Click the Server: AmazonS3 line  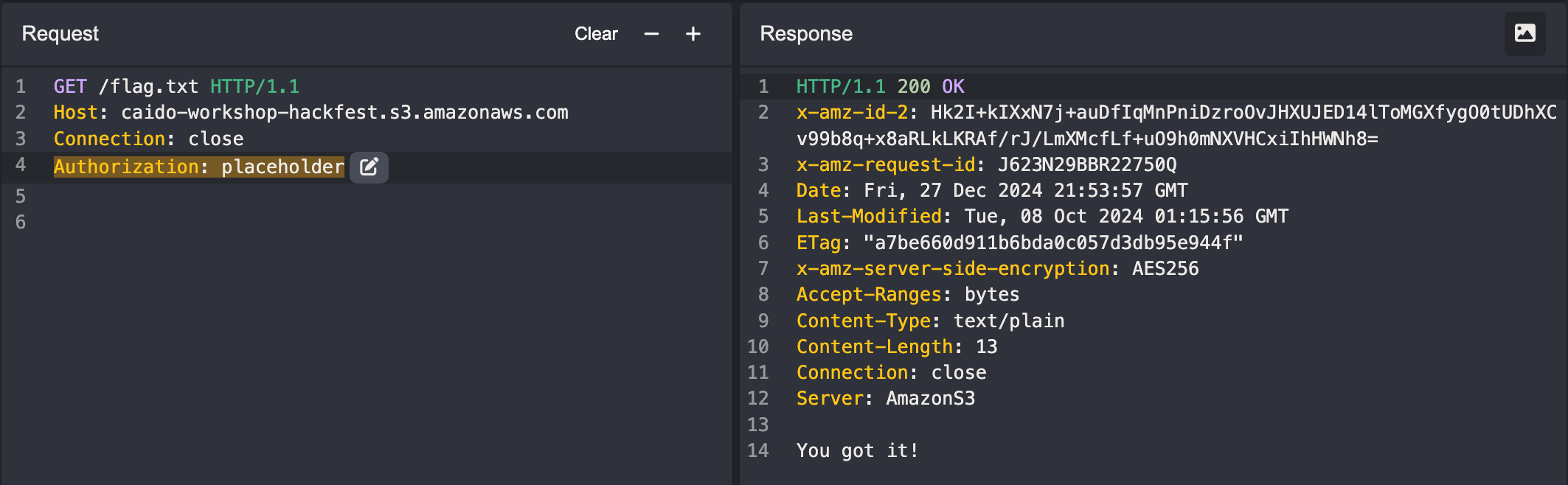886,399
